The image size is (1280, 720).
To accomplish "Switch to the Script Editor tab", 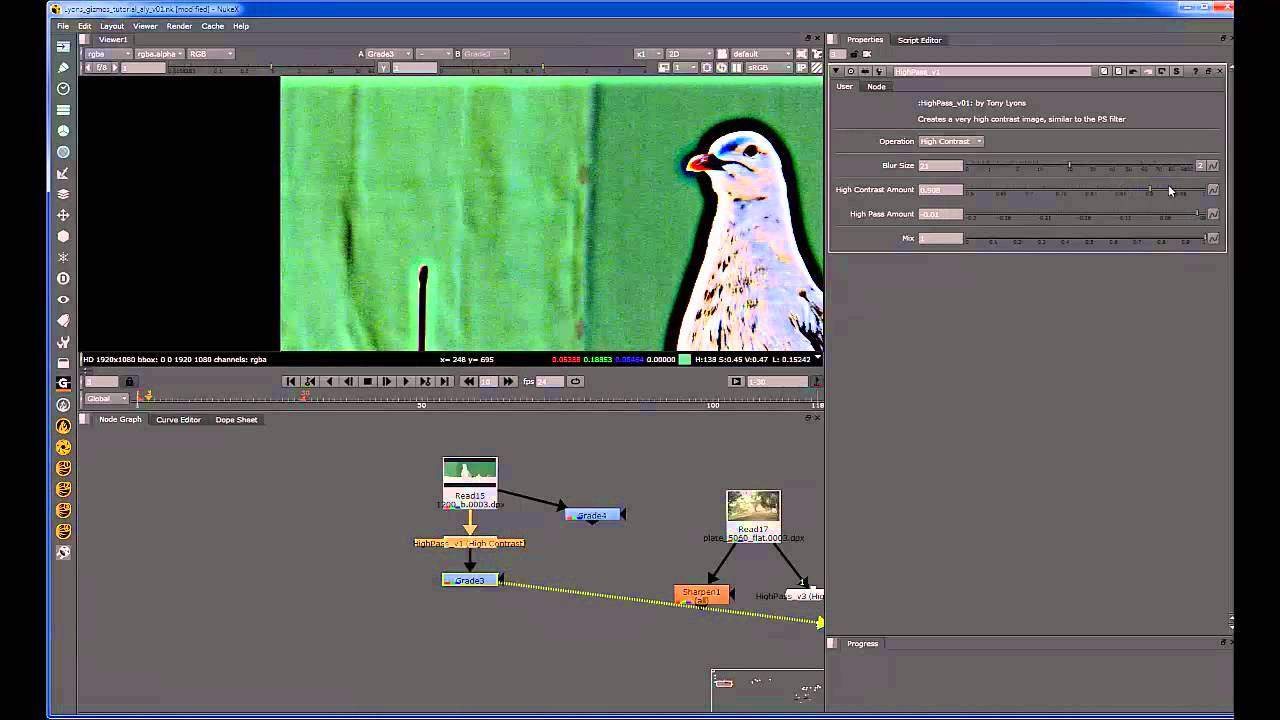I will click(x=919, y=40).
